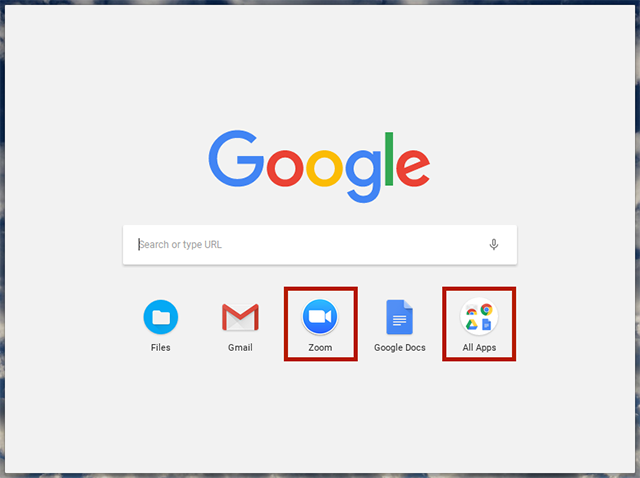640x478 pixels.
Task: Click the Files label text
Action: click(160, 347)
